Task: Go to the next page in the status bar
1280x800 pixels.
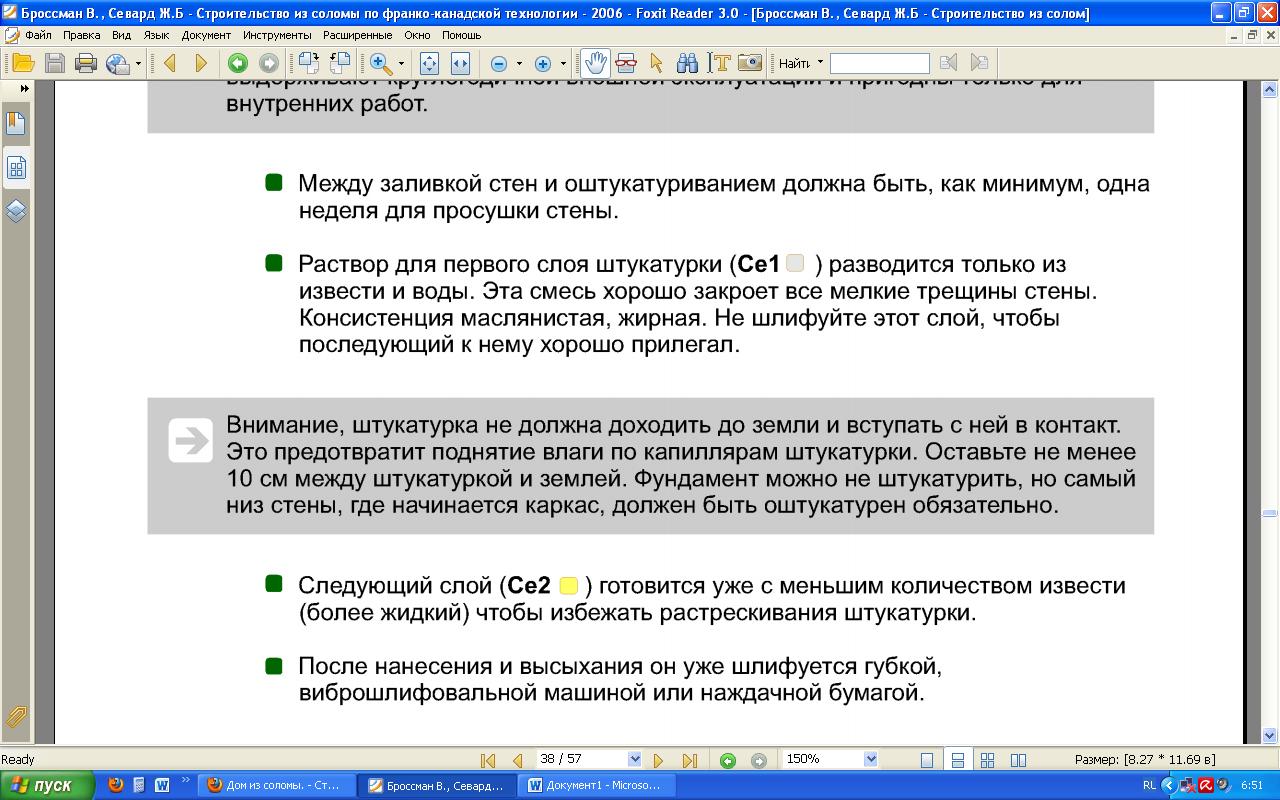Action: coord(658,760)
